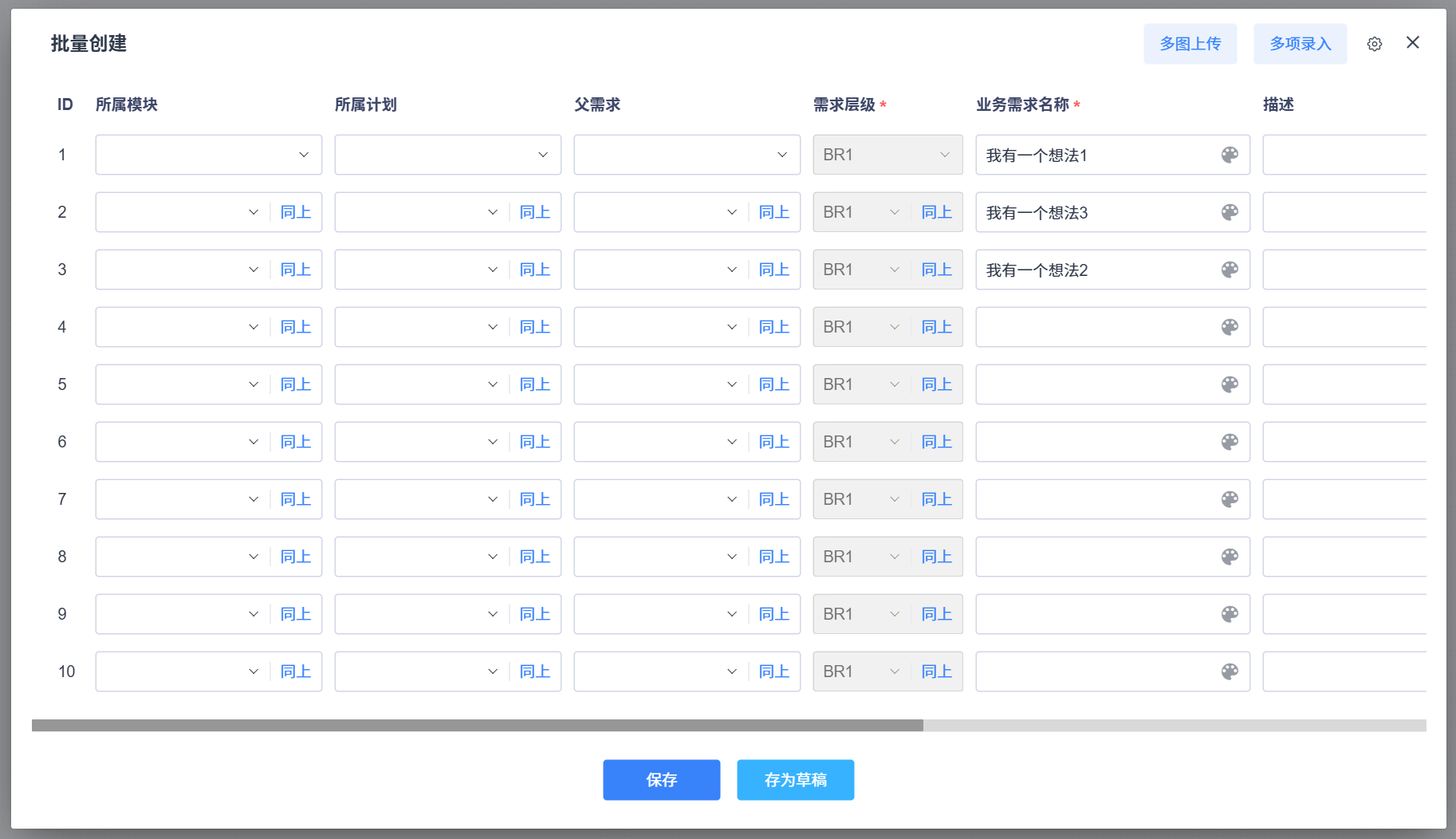The image size is (1456, 839).
Task: Click the 描述 input in row 1
Action: (x=1344, y=155)
